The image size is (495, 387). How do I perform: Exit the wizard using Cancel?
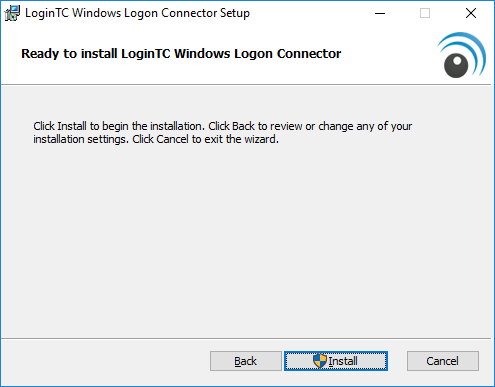click(443, 361)
